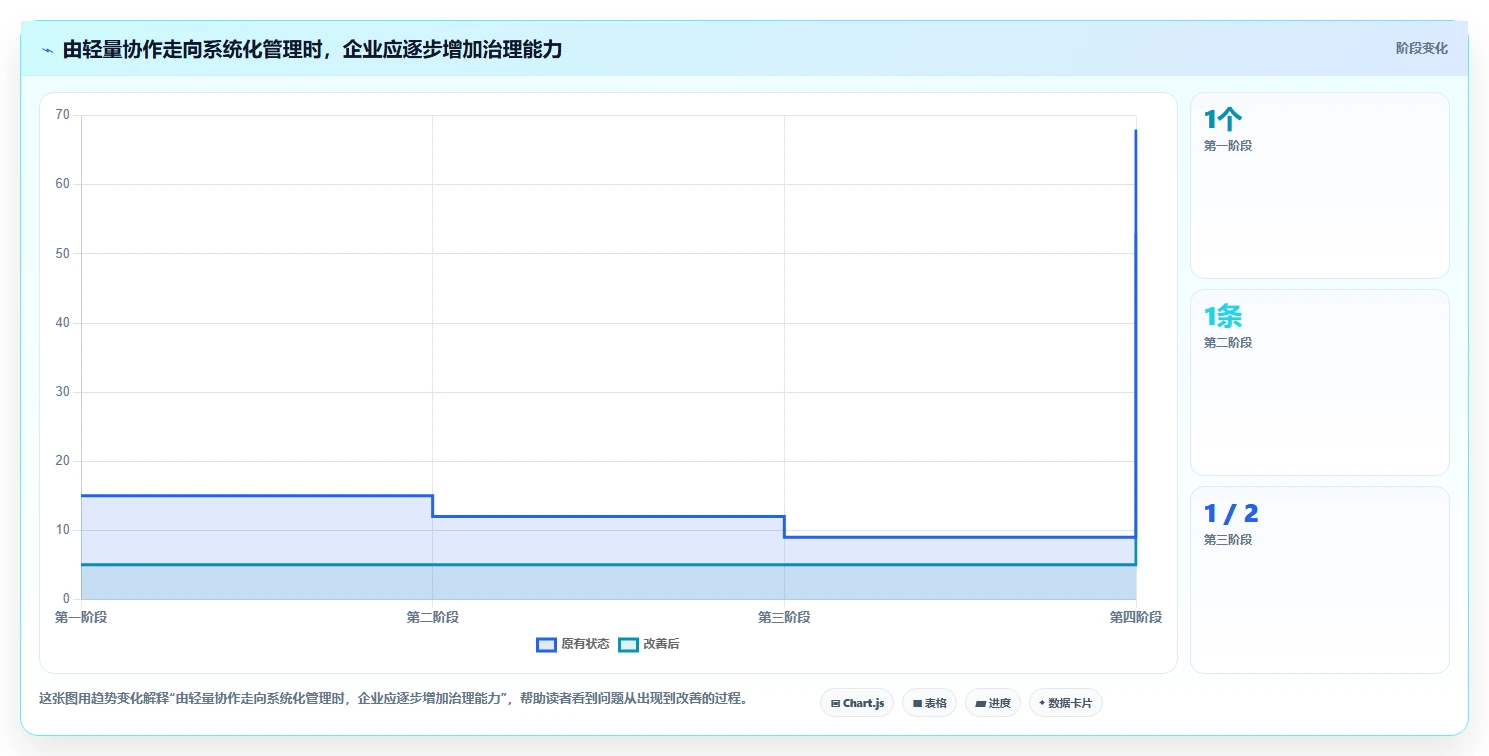Viewport: 1489px width, 756px height.
Task: Click the 1个 value in the first card
Action: (1222, 120)
